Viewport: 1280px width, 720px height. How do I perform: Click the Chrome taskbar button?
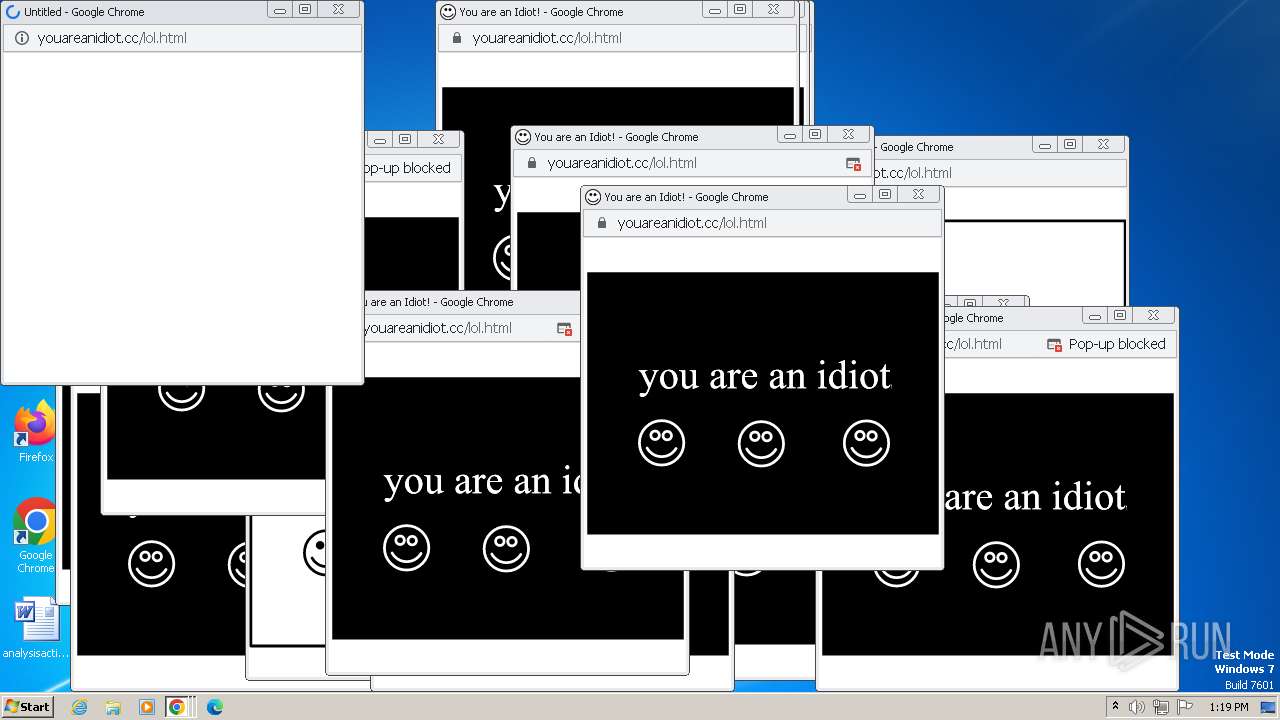click(x=177, y=707)
